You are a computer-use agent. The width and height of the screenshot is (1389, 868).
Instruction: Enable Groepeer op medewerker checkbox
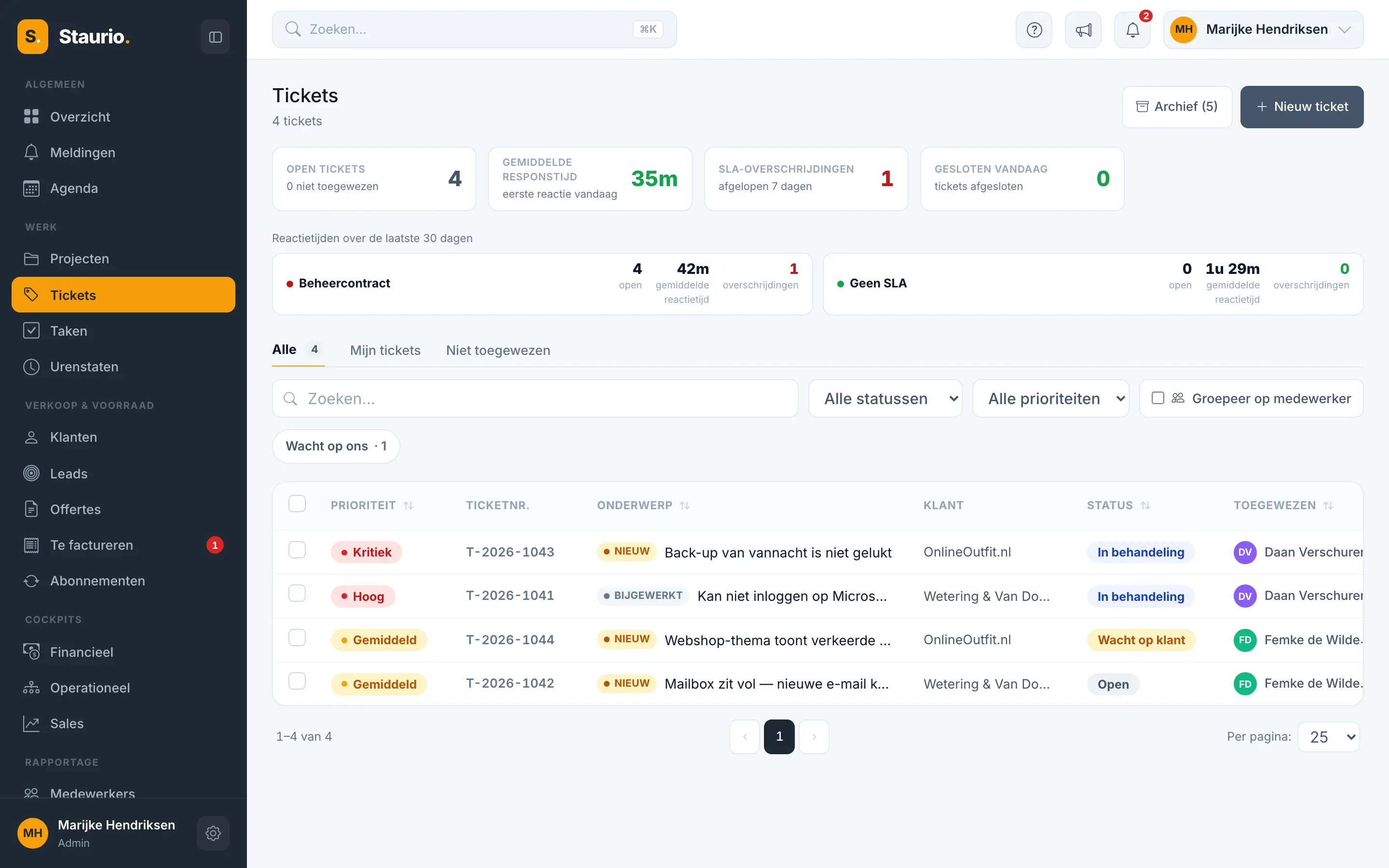[x=1157, y=398]
